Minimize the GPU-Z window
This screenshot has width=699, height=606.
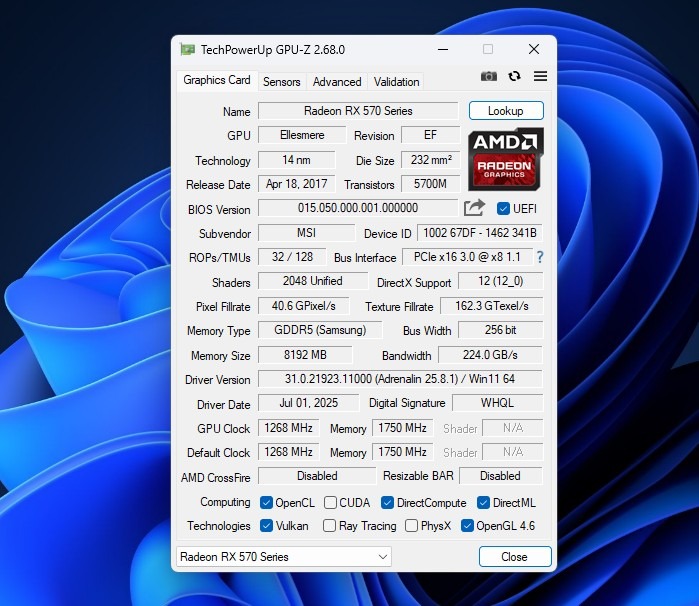(x=443, y=49)
